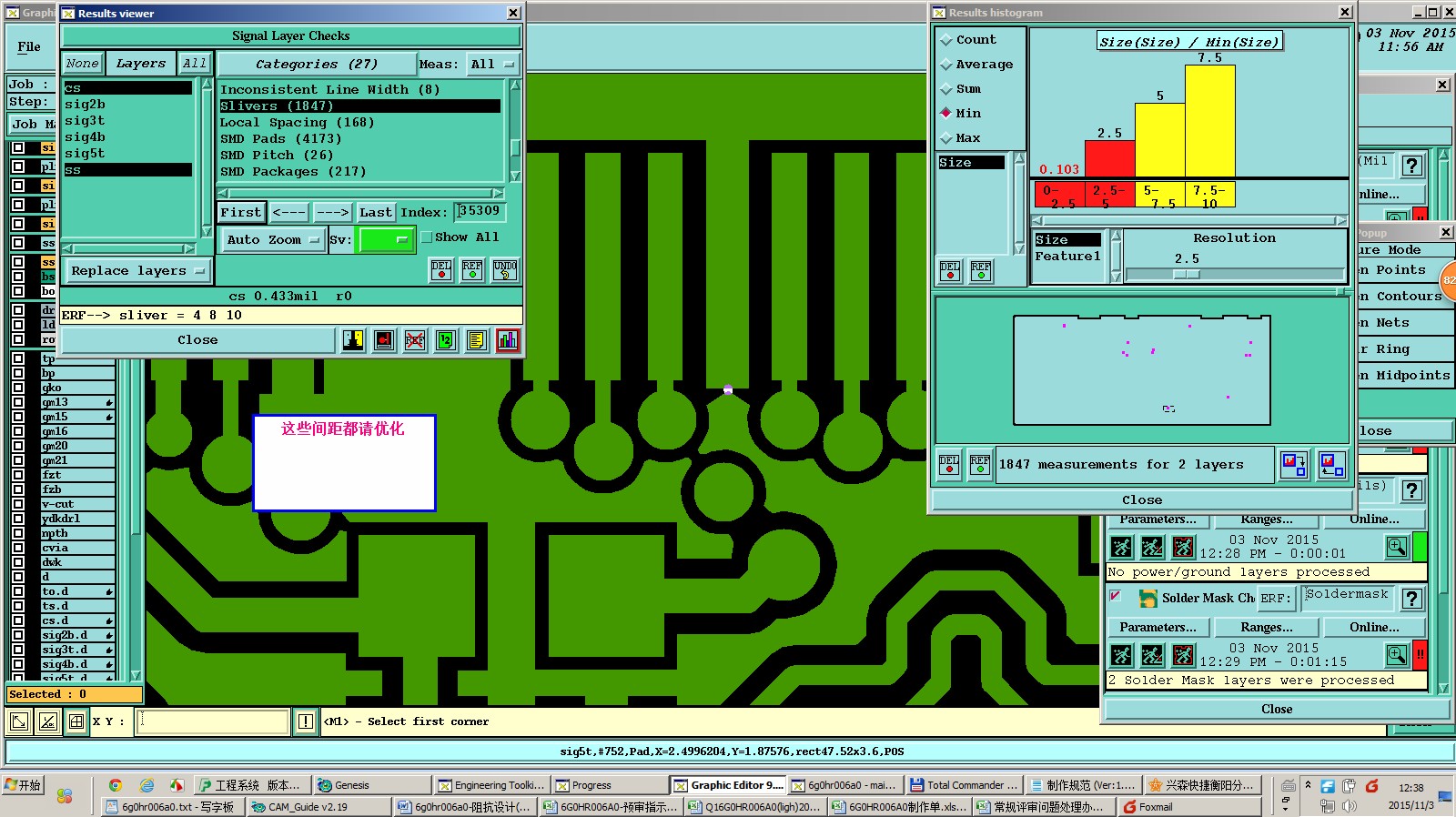Click down arrow of categories list scrollbar
The image size is (1456, 817).
(515, 176)
